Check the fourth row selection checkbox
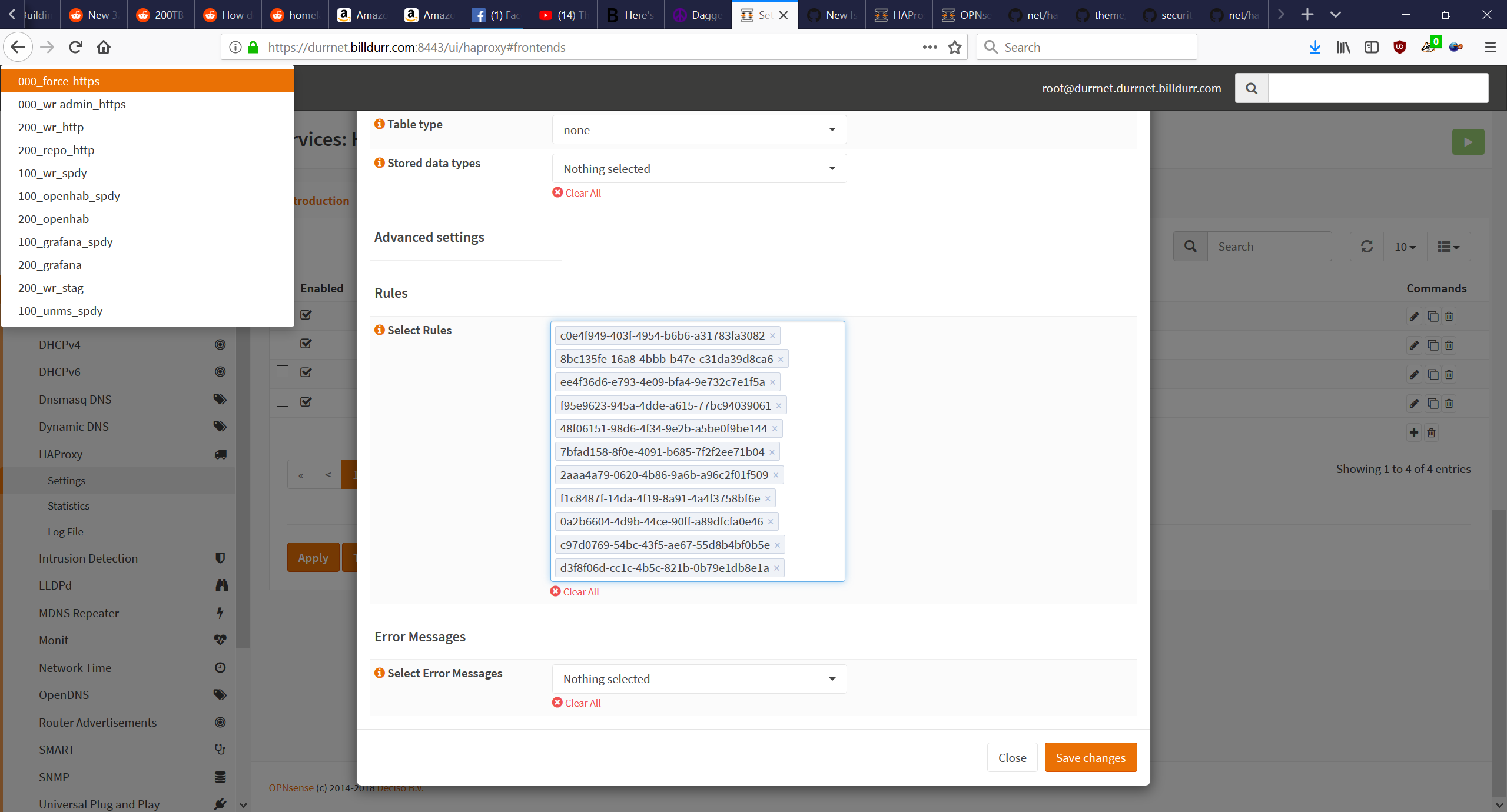 coord(283,401)
